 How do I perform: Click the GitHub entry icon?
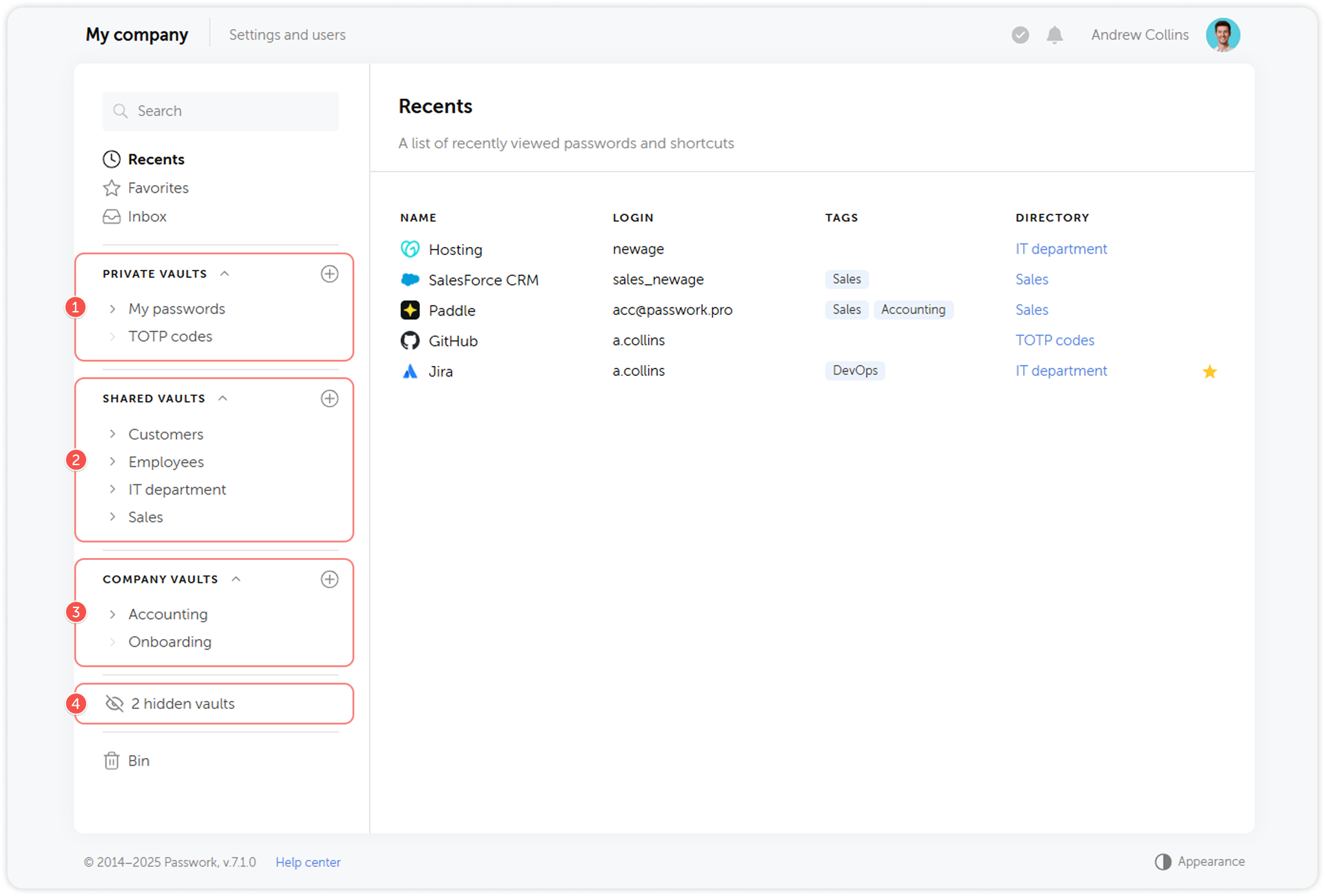click(410, 340)
